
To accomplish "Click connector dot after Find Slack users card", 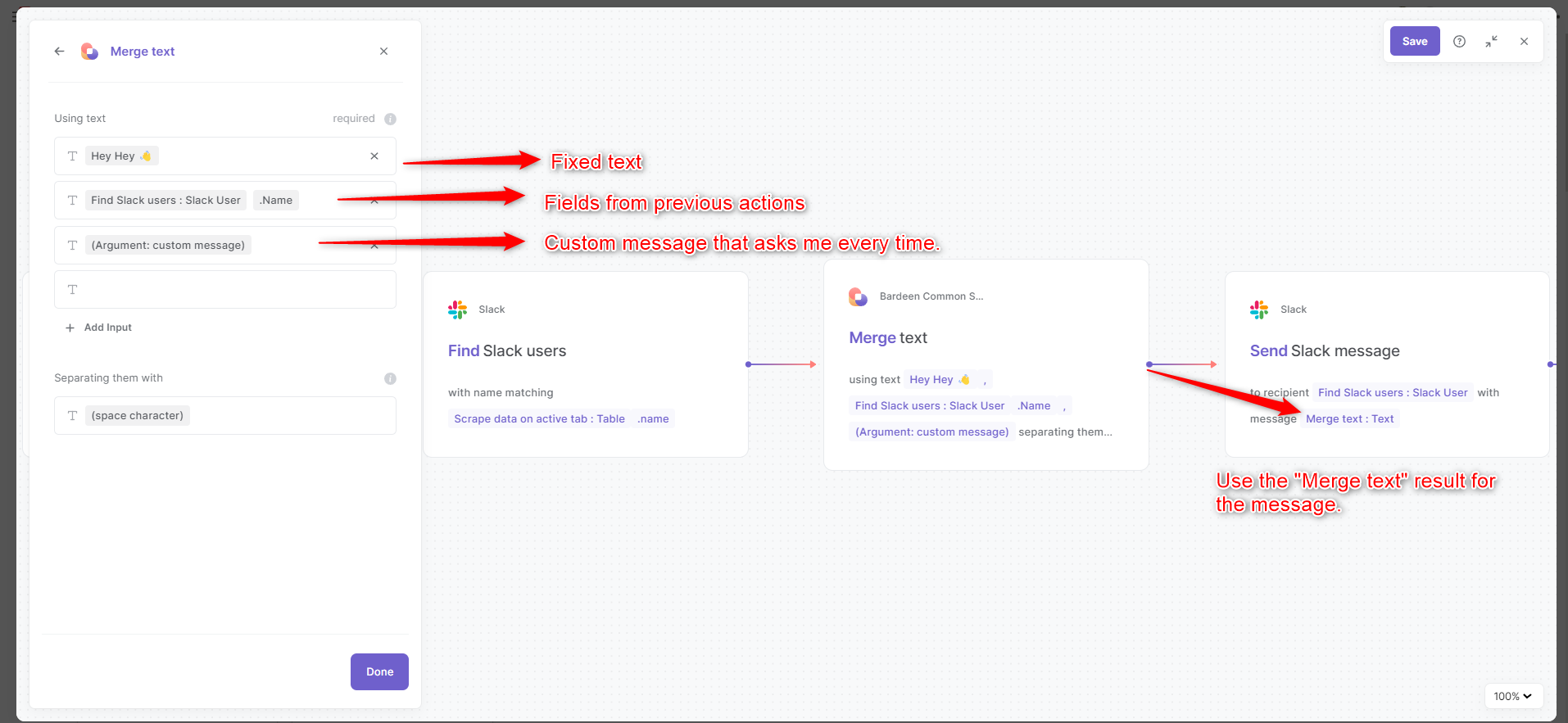I will tap(748, 364).
